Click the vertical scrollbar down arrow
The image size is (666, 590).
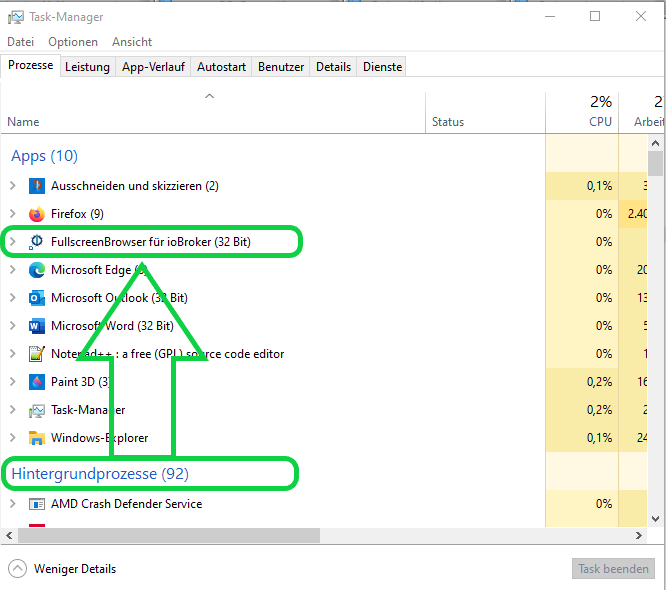pos(655,519)
